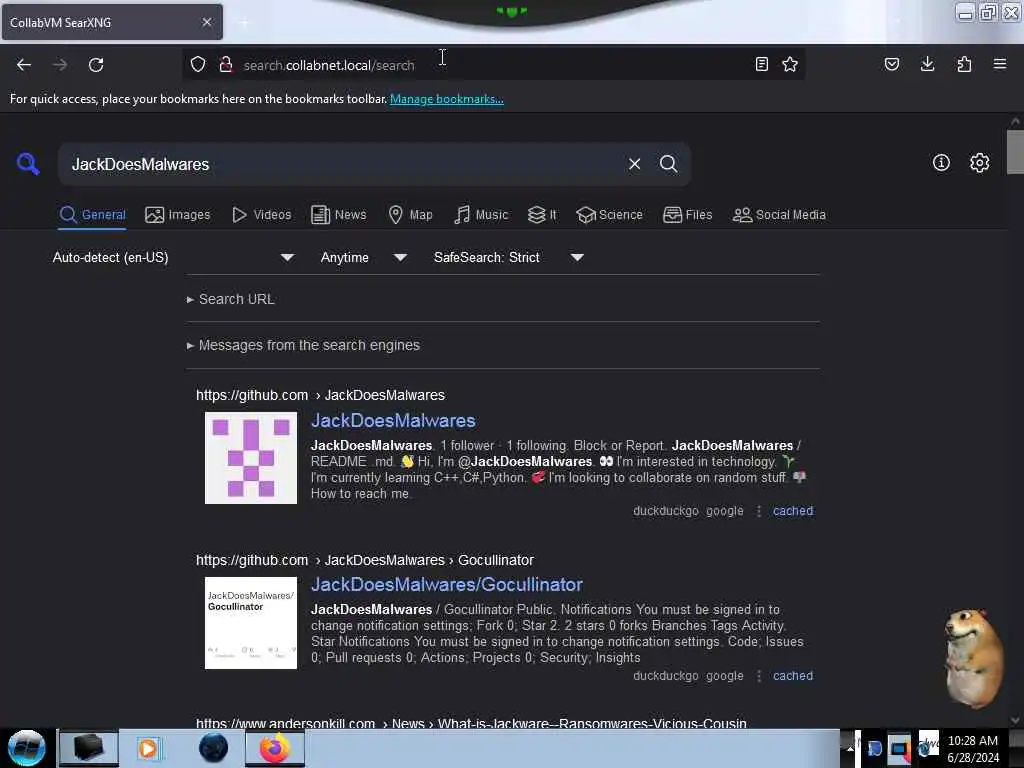Image resolution: width=1024 pixels, height=768 pixels.
Task: Click the Gocullinator repository thumbnail
Action: (x=251, y=623)
